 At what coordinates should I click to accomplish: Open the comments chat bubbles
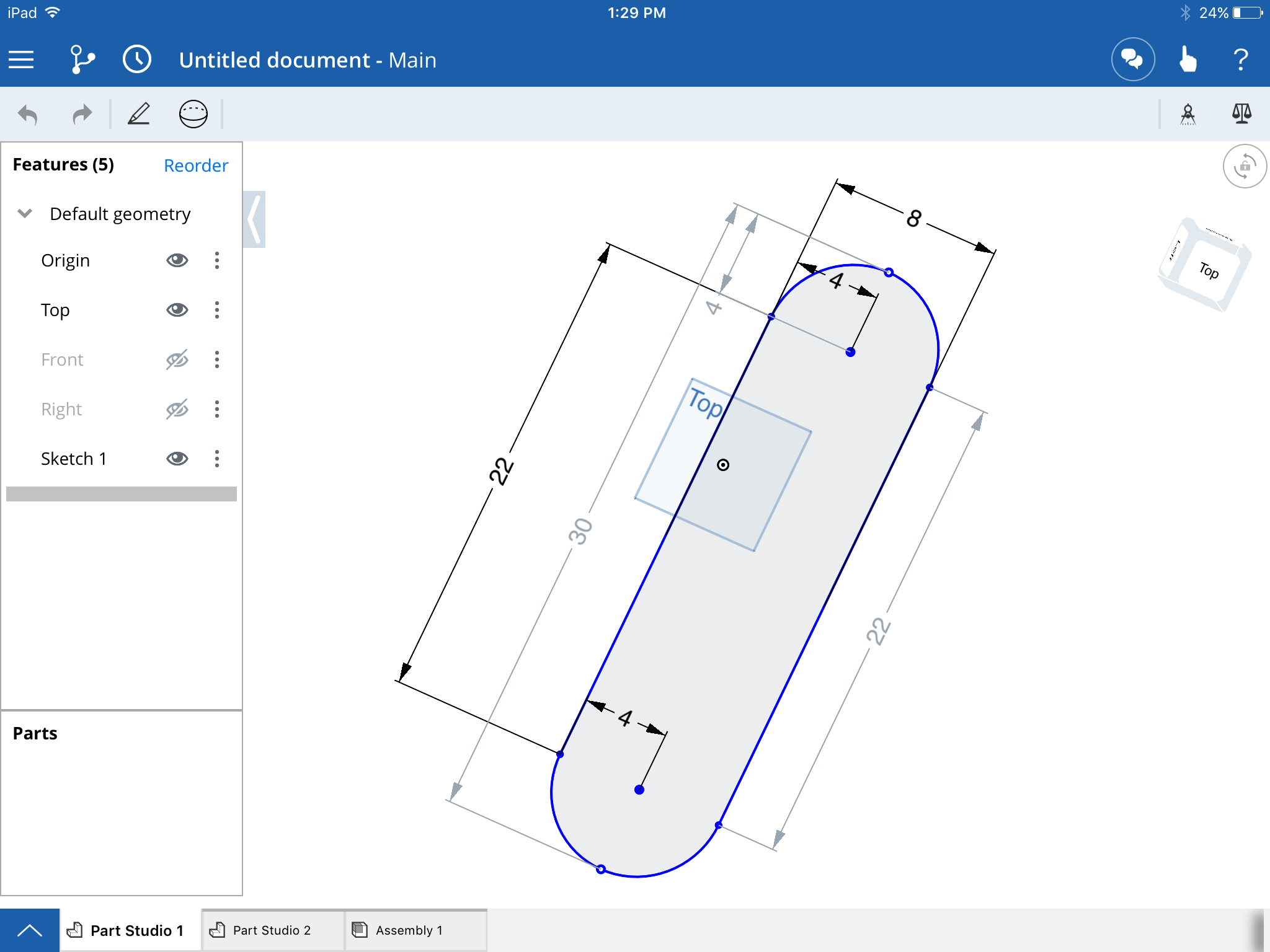pyautogui.click(x=1132, y=60)
